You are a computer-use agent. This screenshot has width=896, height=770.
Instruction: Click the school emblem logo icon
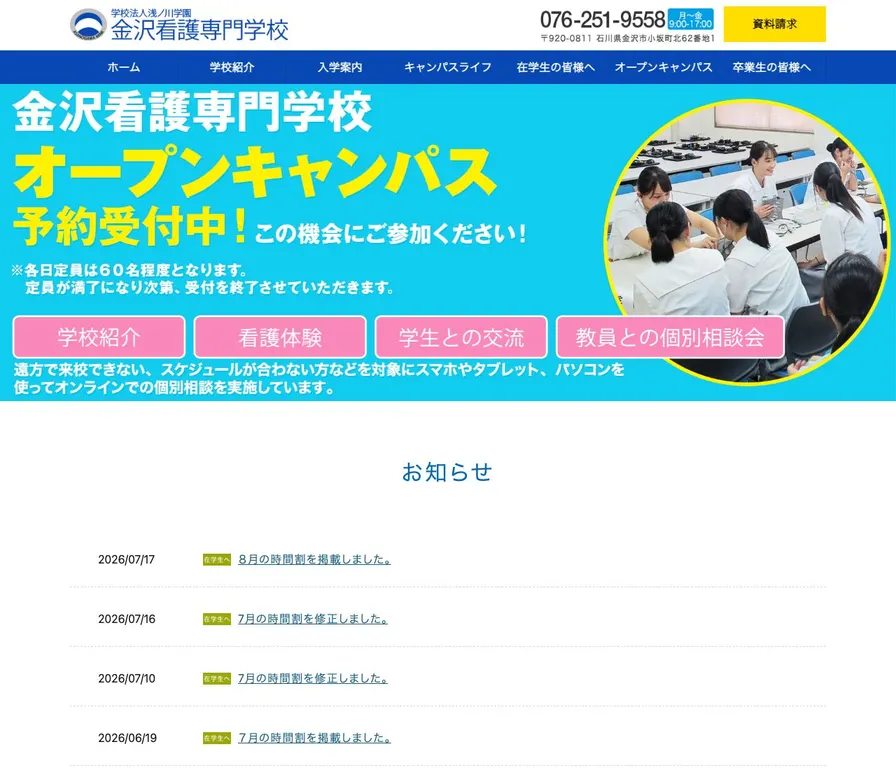point(88,25)
